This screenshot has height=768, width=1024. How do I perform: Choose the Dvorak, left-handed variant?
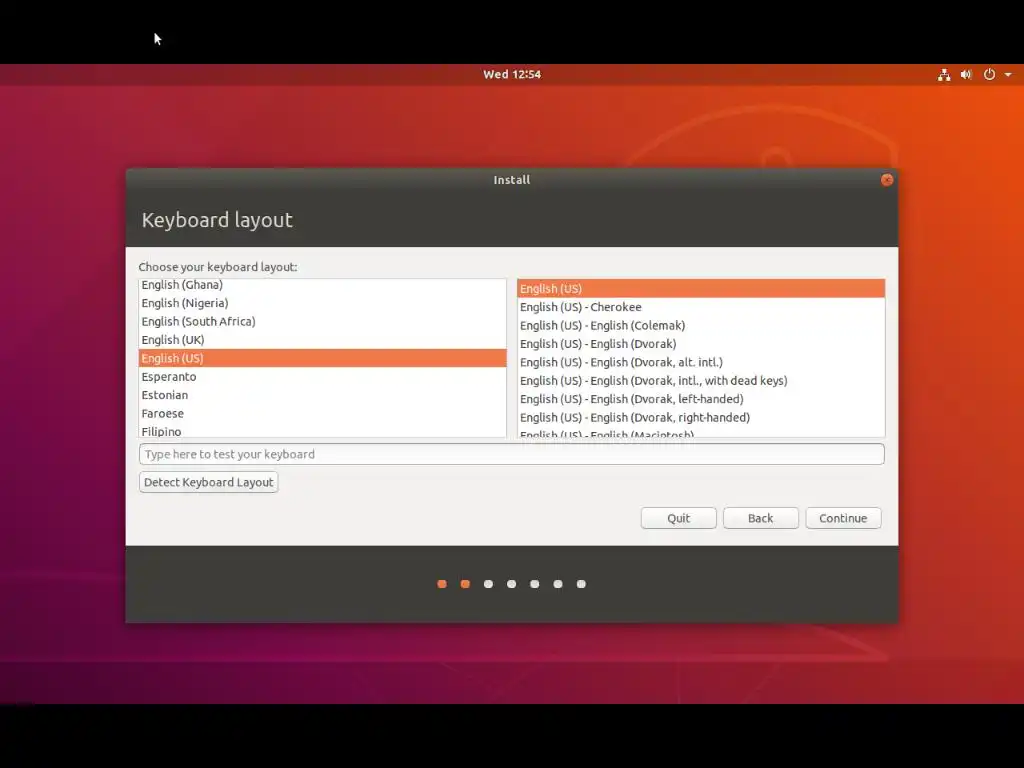[x=701, y=399]
